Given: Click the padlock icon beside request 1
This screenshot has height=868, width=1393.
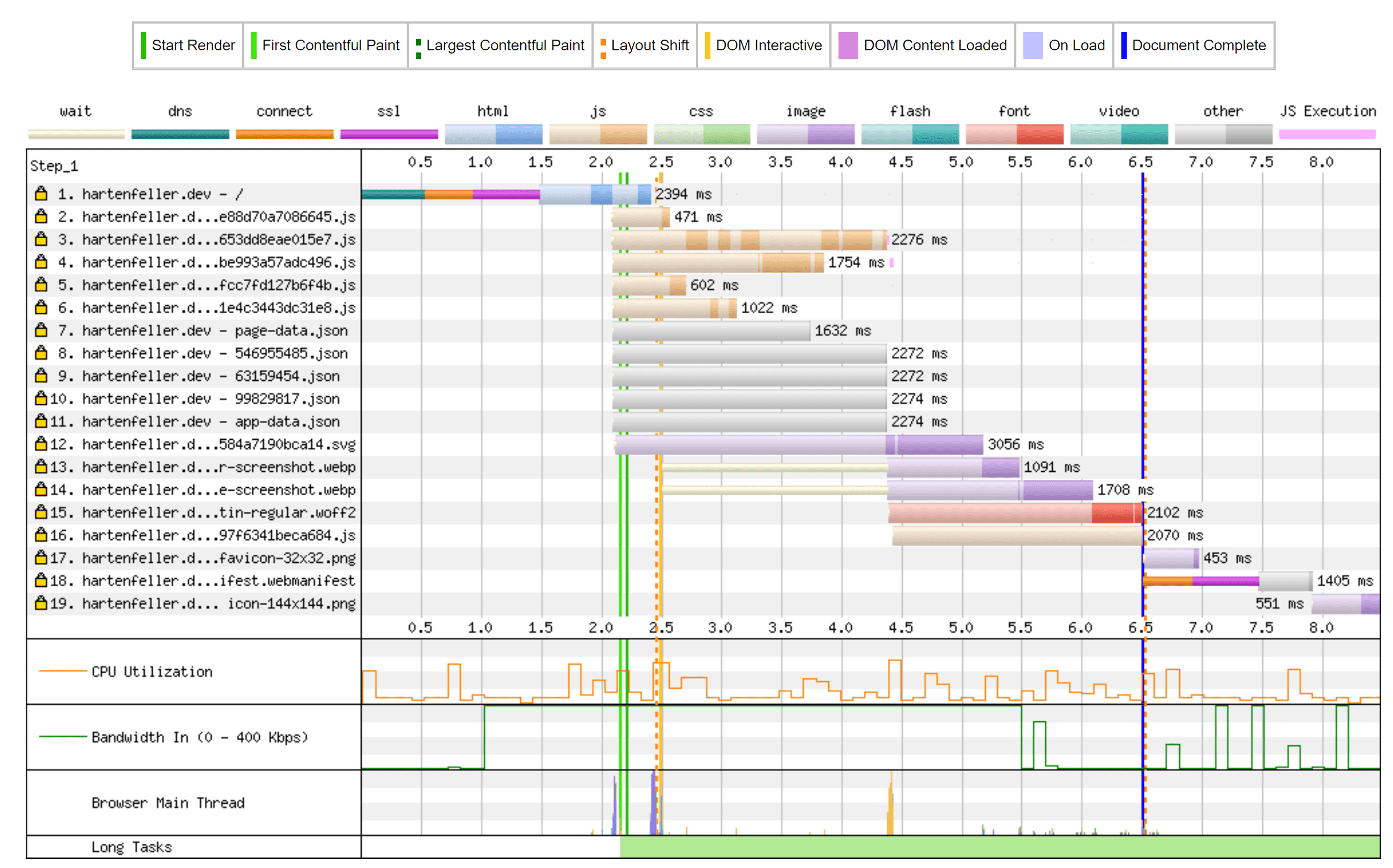Looking at the screenshot, I should click(x=41, y=194).
